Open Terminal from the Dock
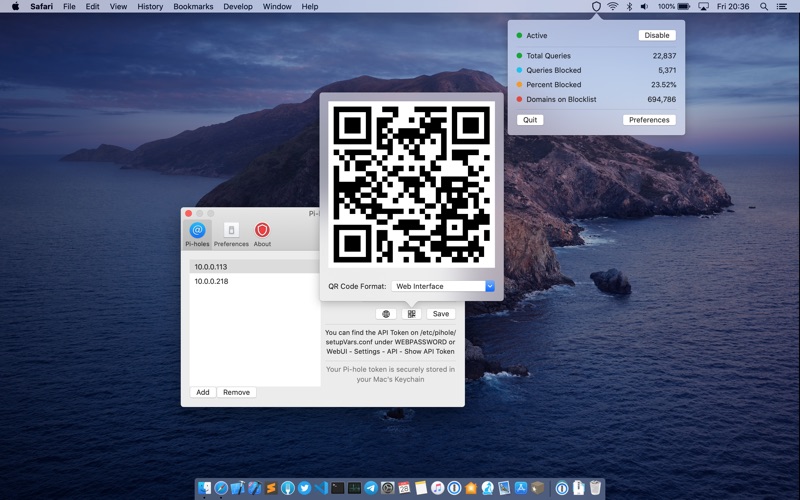 [x=338, y=488]
